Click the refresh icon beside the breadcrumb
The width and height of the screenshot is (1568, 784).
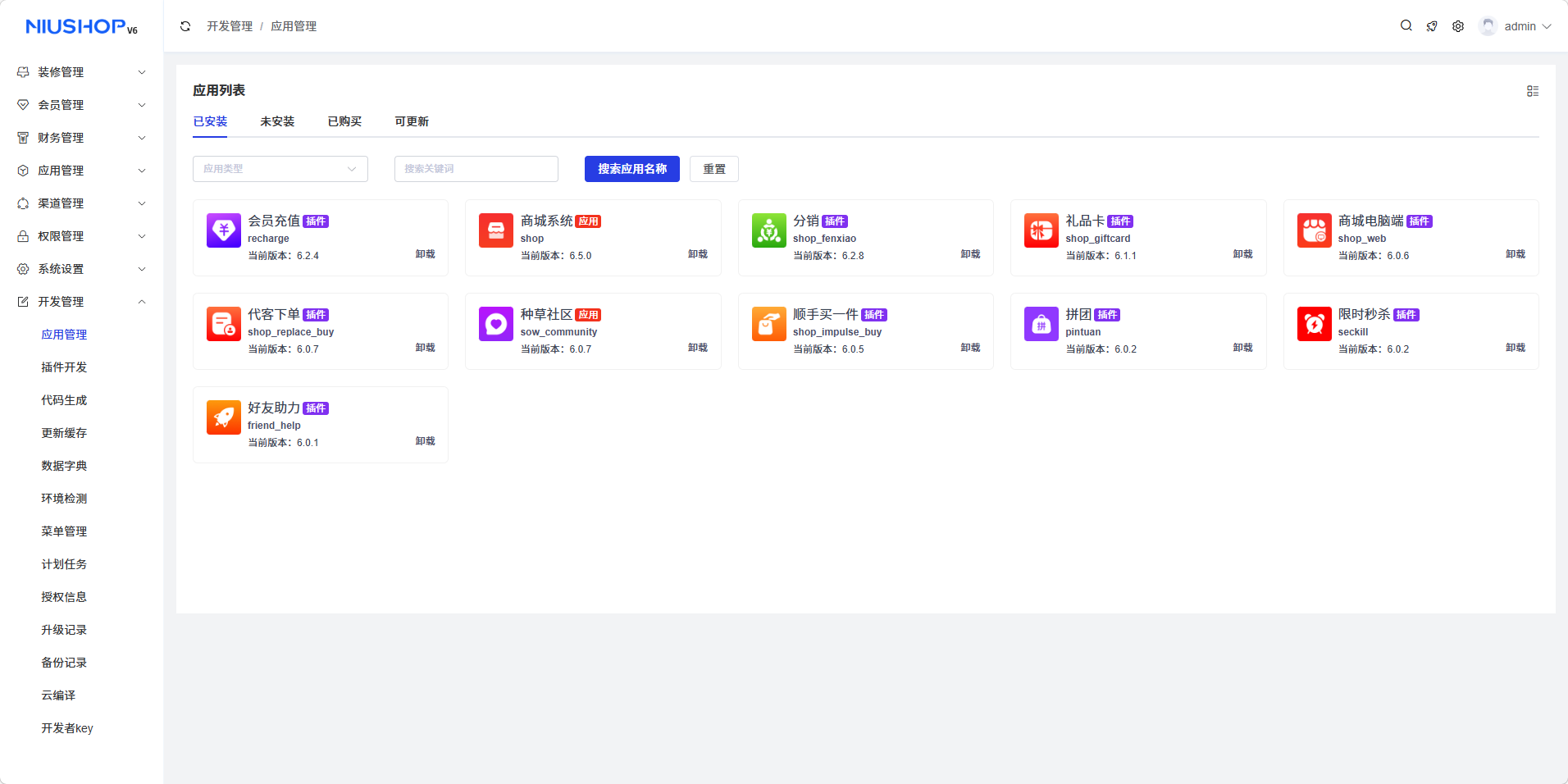click(185, 26)
